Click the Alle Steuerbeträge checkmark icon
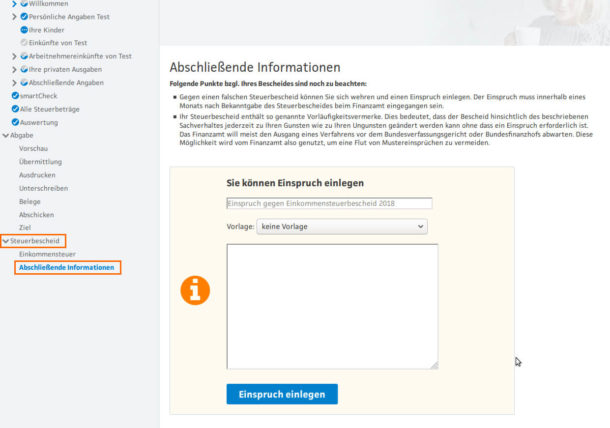This screenshot has width=610, height=428. point(15,108)
